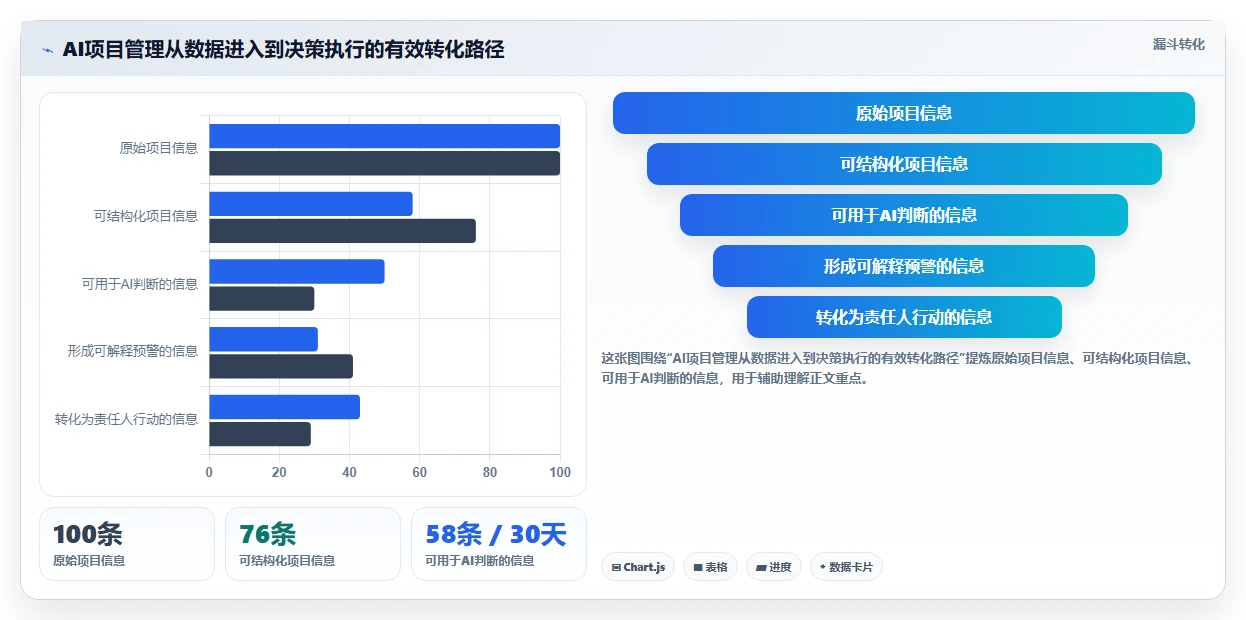Click the blue bar for 可结构化项目信息
The height and width of the screenshot is (620, 1246).
point(311,204)
